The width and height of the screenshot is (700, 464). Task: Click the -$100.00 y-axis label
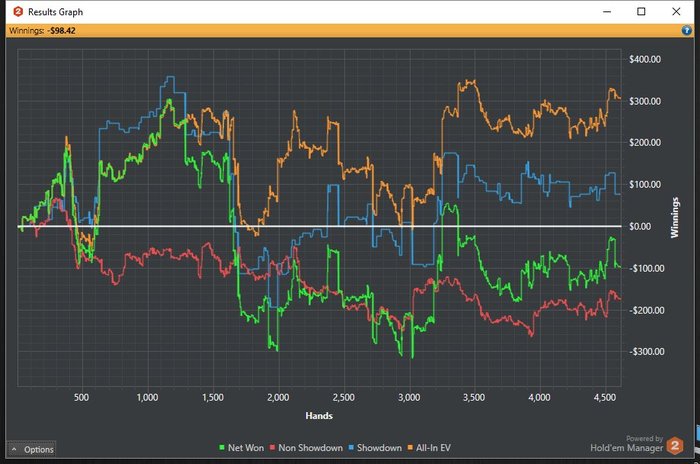pos(646,268)
